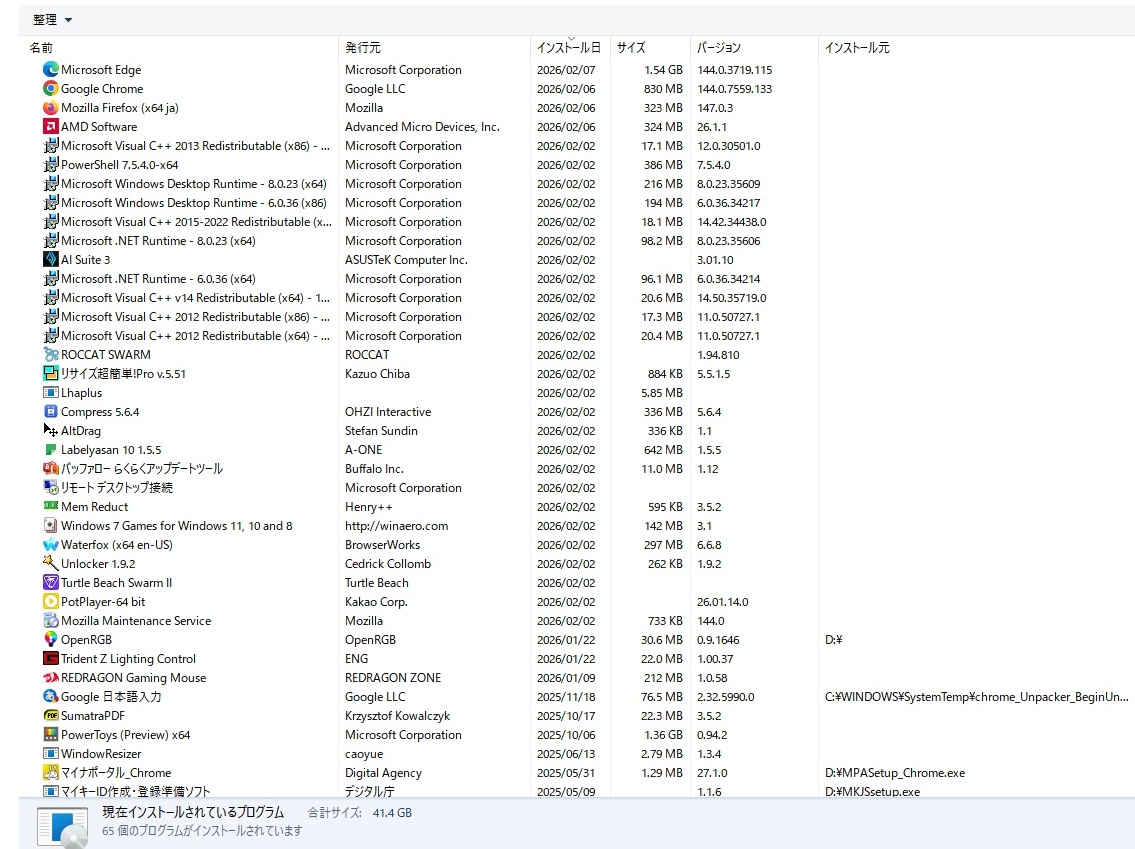Click the OpenRGB icon
The width and height of the screenshot is (1135, 849).
[51, 639]
